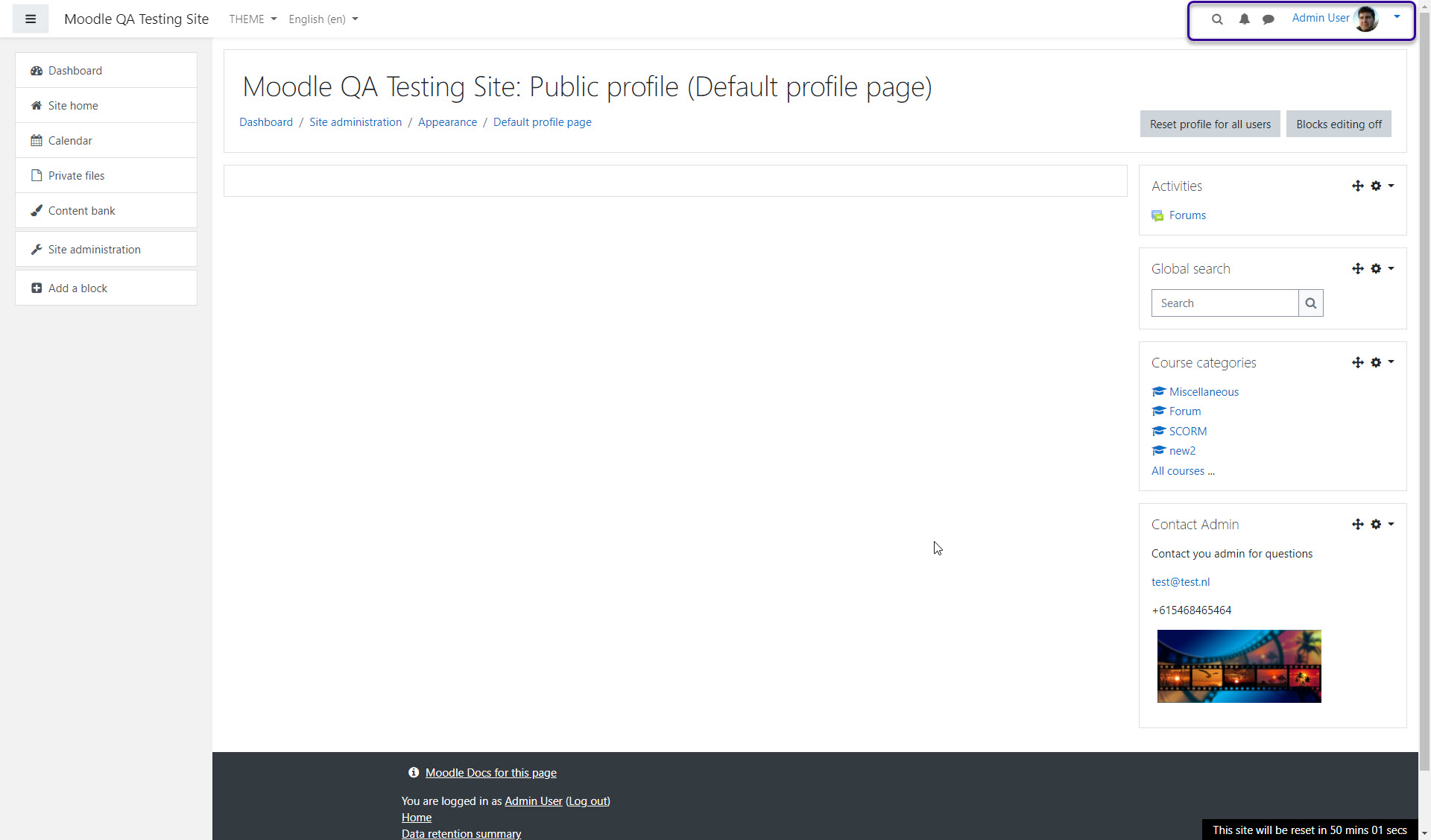Click Default profile page breadcrumb
Screen dimensions: 1431x840
point(543,122)
